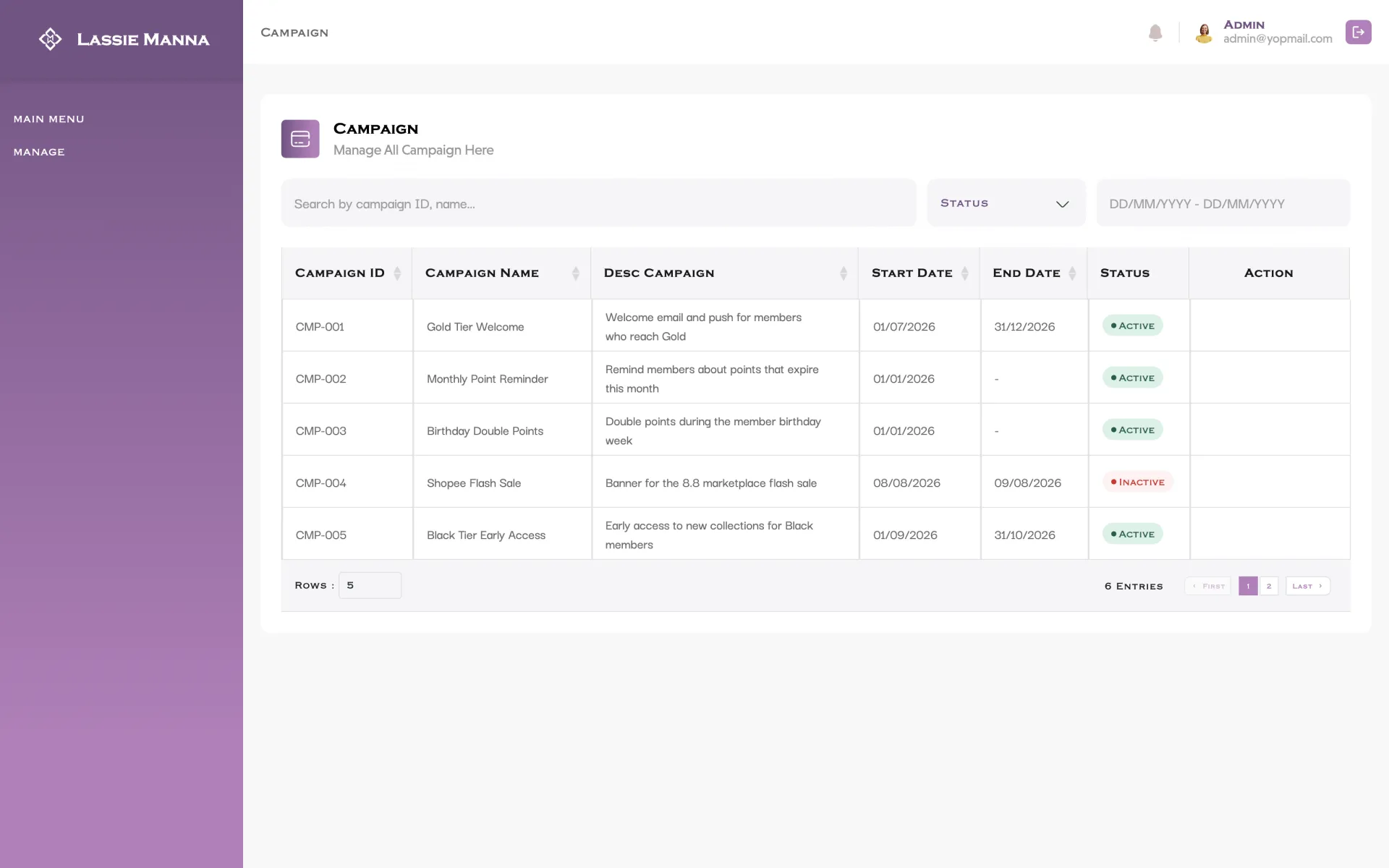Click the notification bell icon
This screenshot has height=868, width=1389.
click(x=1155, y=33)
